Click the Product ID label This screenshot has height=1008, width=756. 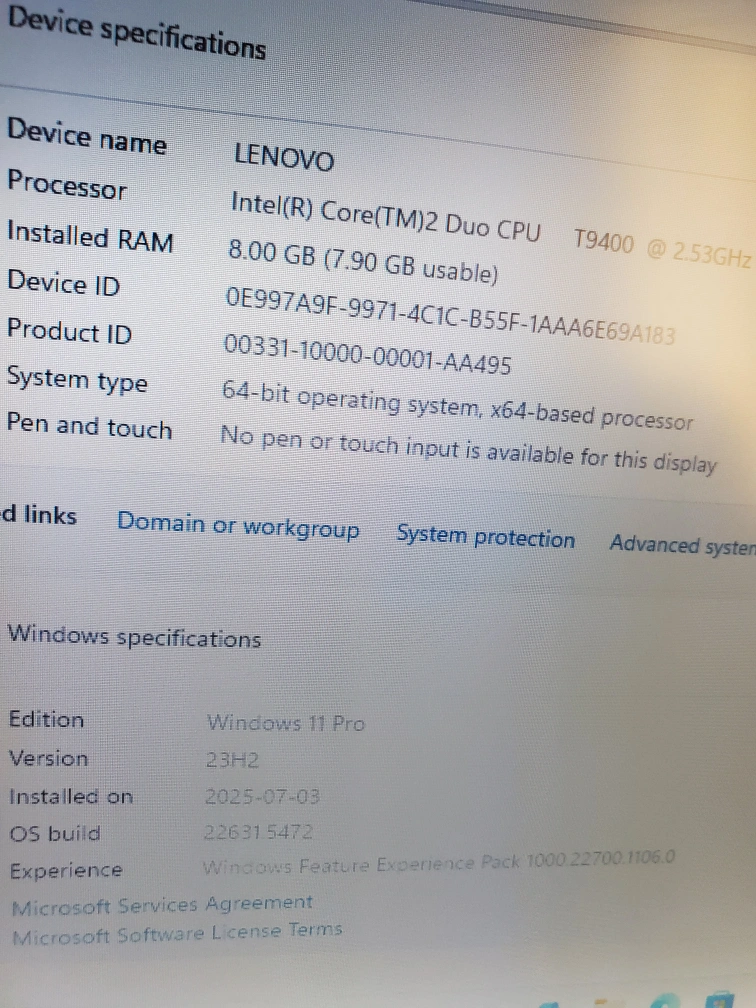tap(69, 331)
